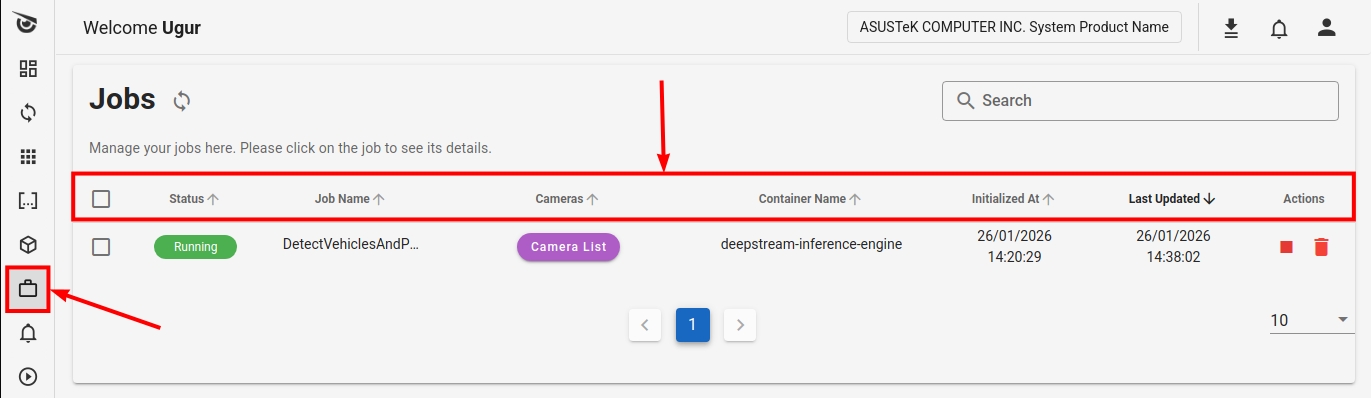The image size is (1371, 398).
Task: Select the DetectVehiclesAndP job checkbox
Action: [x=101, y=247]
